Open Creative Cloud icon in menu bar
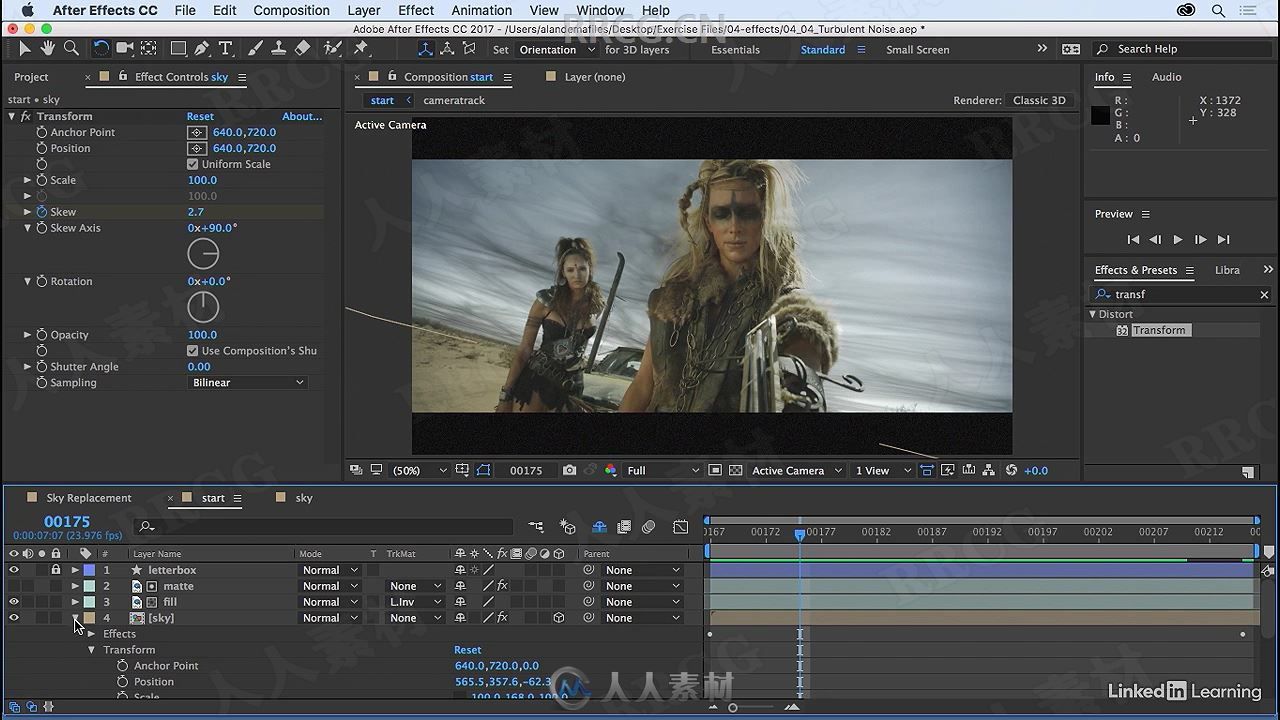 pos(1186,10)
